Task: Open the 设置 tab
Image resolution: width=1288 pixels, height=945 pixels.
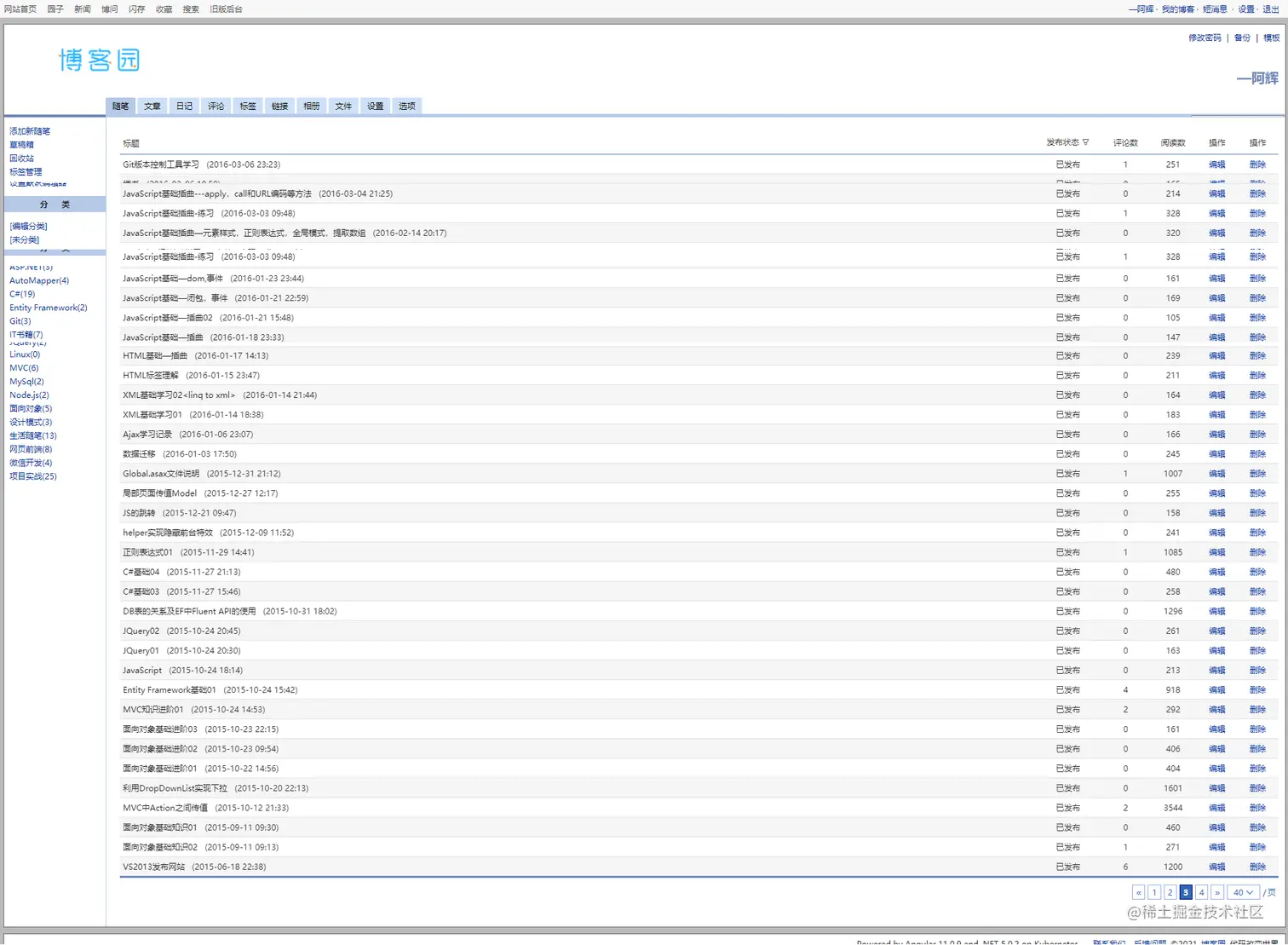Action: [x=376, y=107]
